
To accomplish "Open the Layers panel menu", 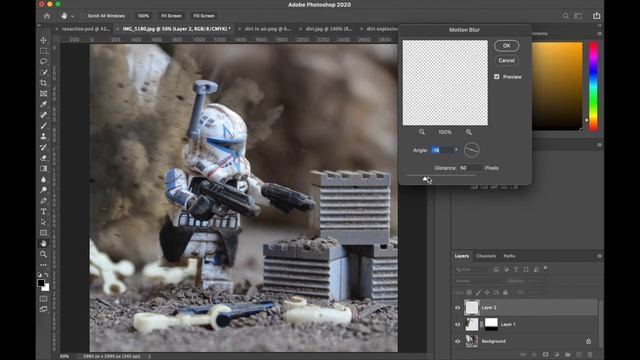I will coord(599,256).
